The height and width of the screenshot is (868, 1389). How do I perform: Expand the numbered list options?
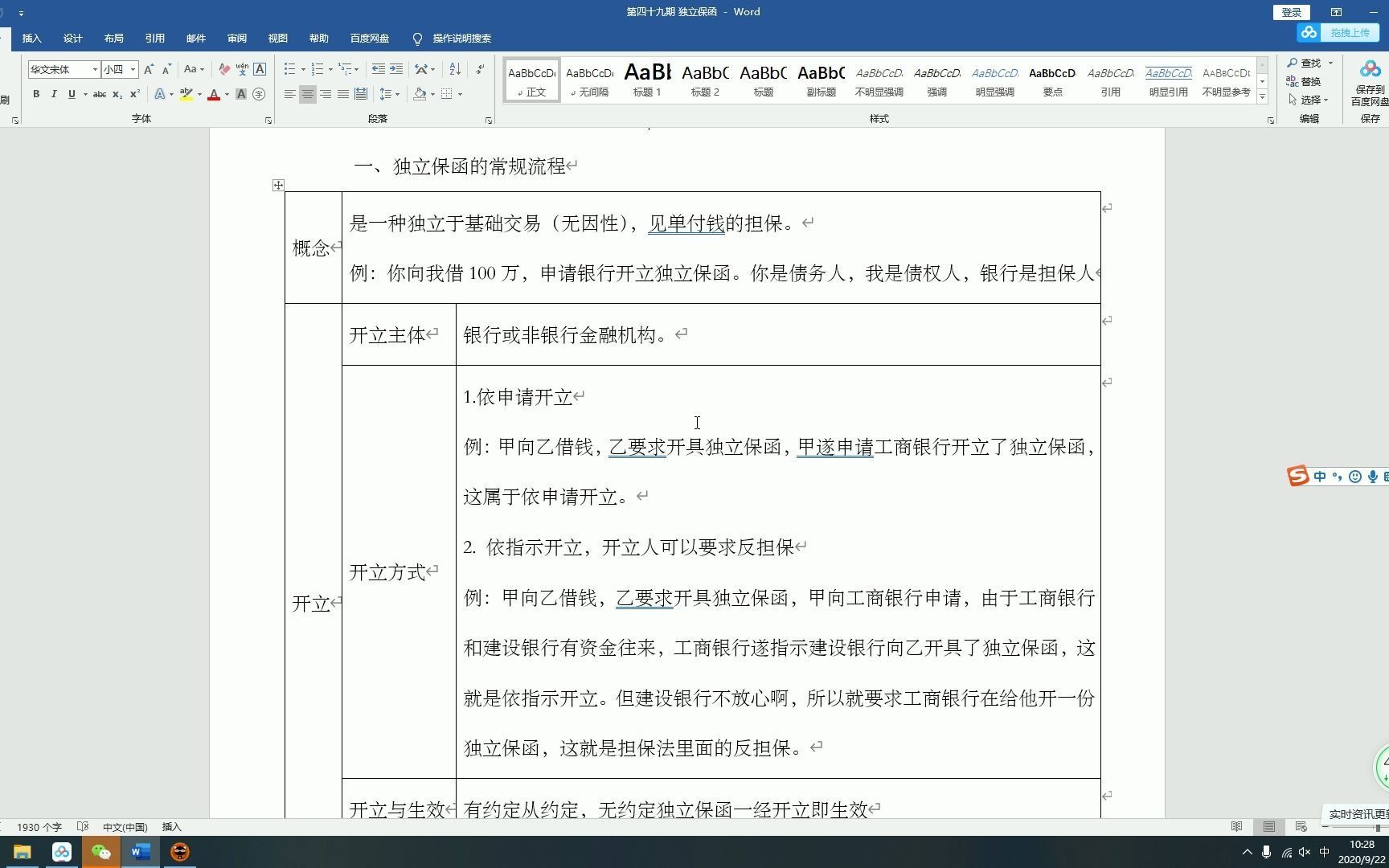point(330,69)
